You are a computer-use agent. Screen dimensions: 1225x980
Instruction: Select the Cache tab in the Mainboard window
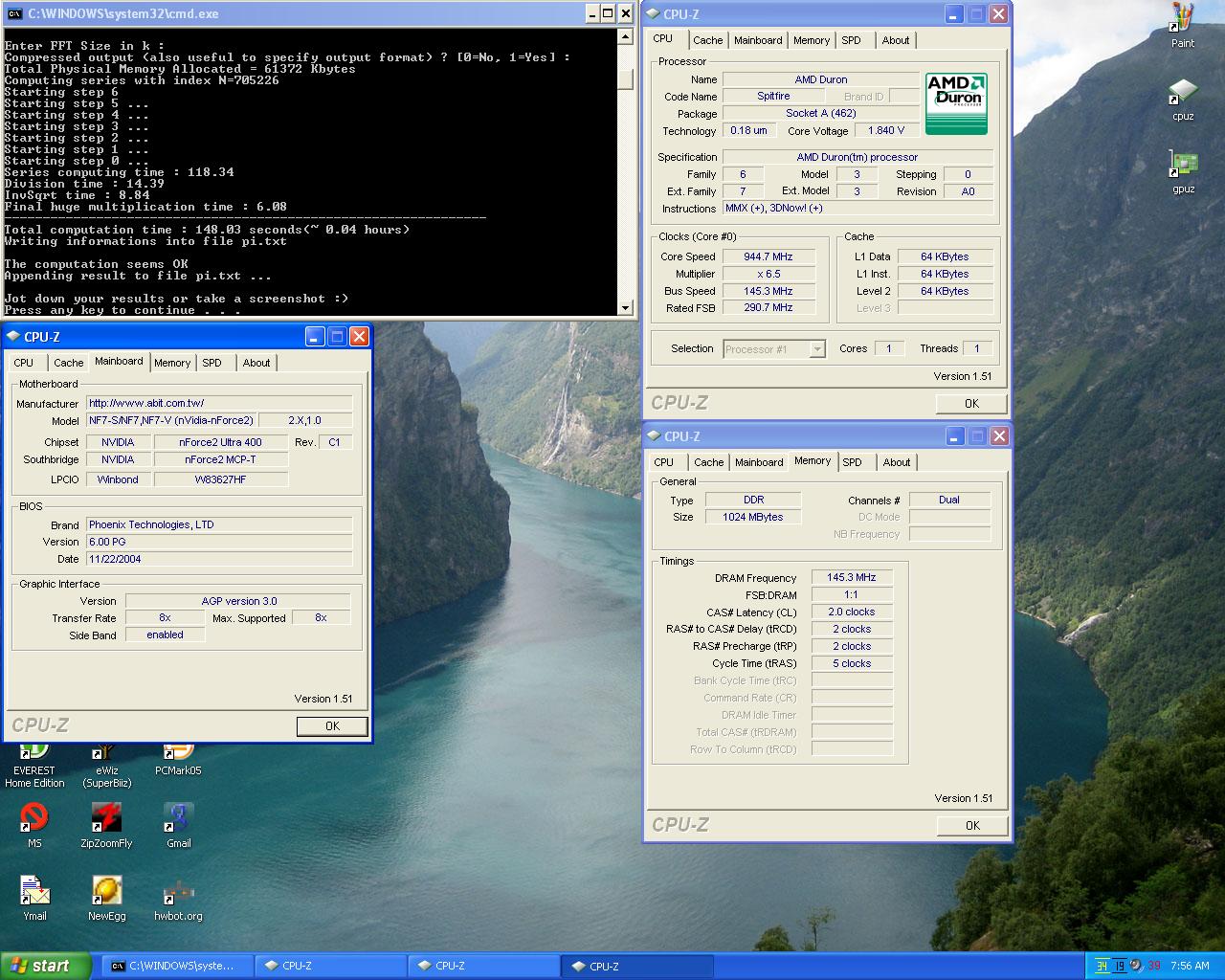click(x=68, y=363)
